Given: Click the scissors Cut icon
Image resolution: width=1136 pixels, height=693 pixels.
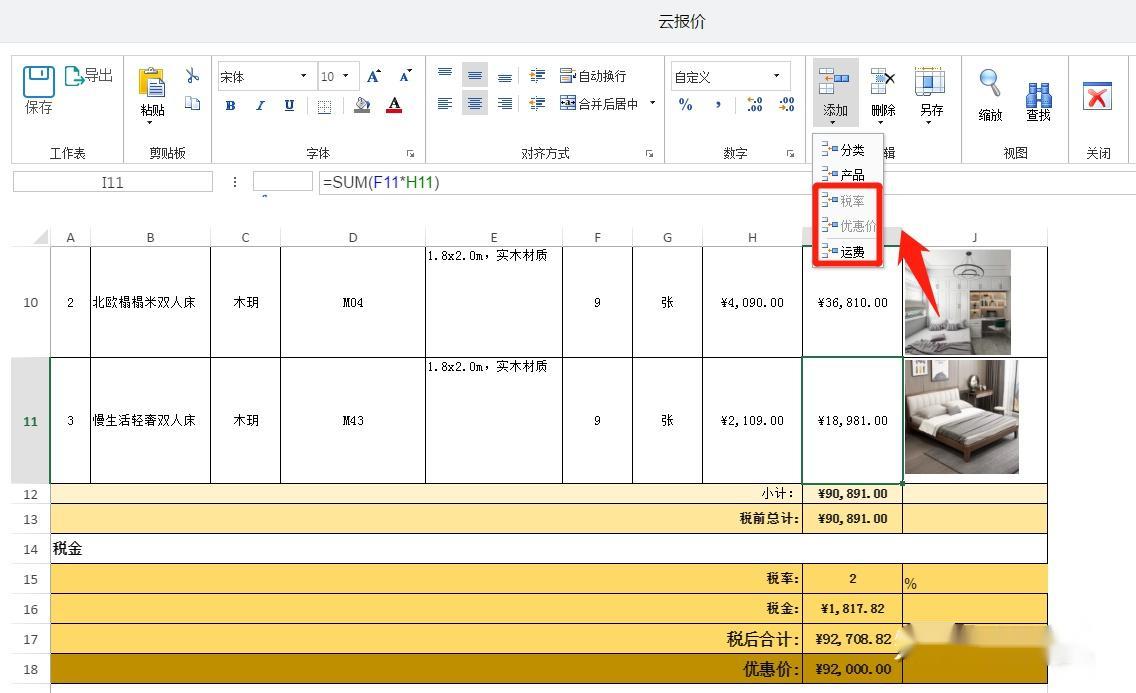Looking at the screenshot, I should tap(192, 73).
